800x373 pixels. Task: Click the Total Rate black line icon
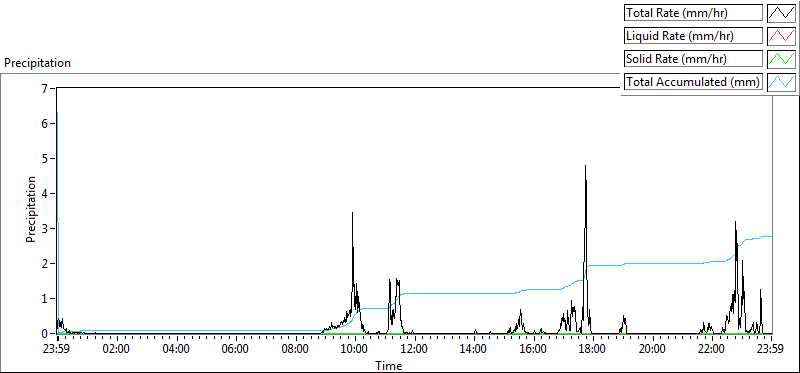point(781,13)
